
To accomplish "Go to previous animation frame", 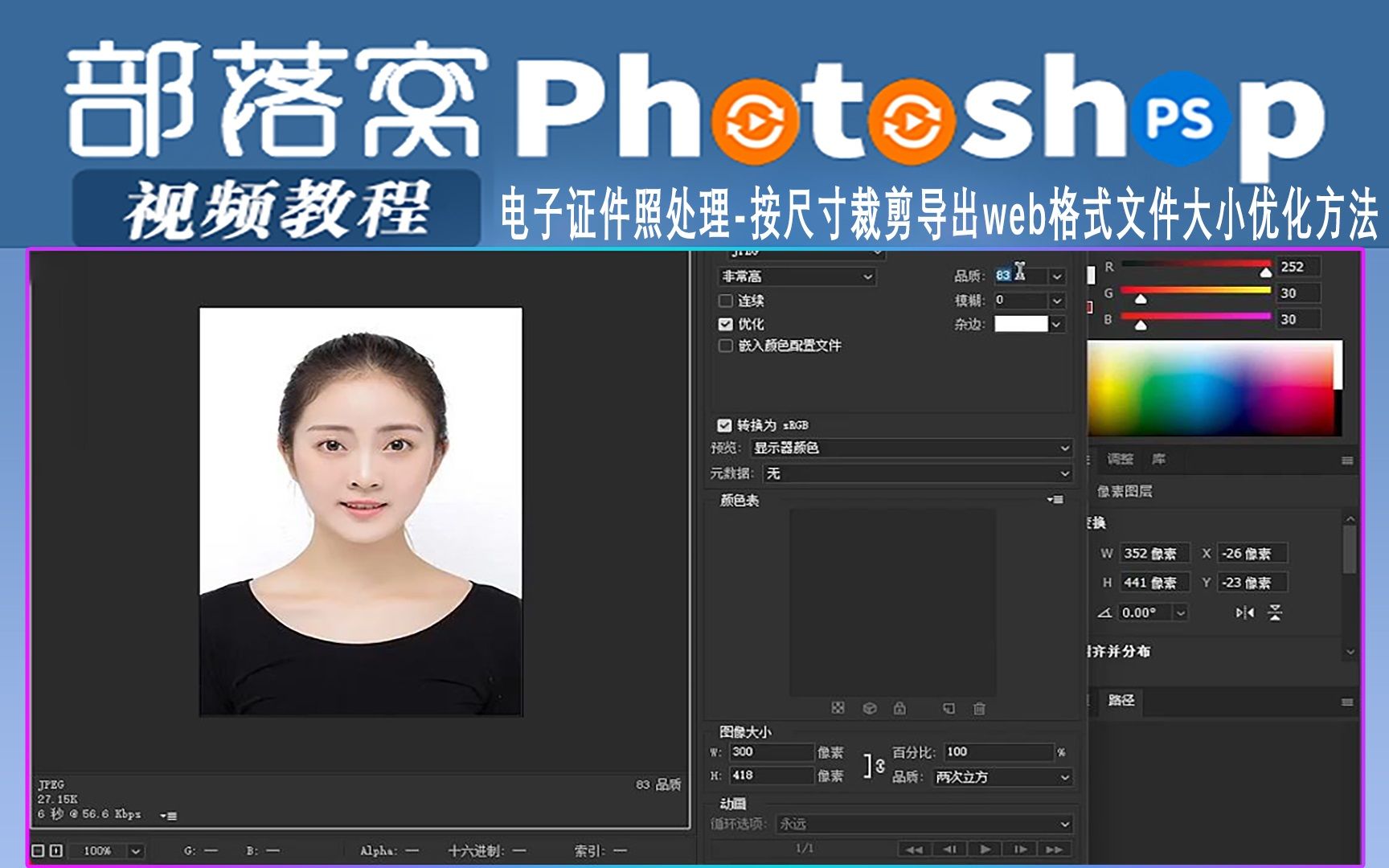I will [x=949, y=849].
